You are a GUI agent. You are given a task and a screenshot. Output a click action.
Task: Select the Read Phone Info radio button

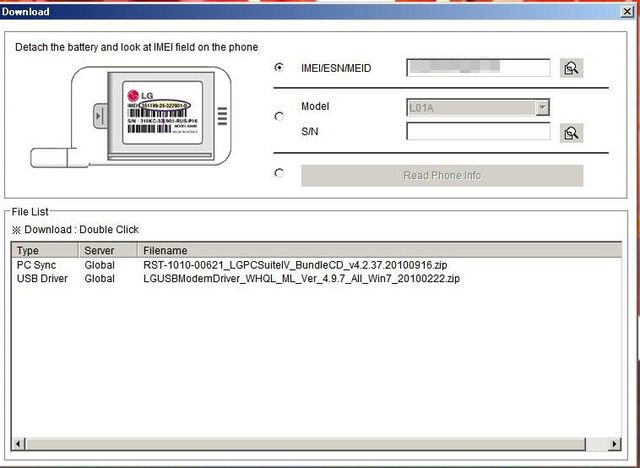pyautogui.click(x=279, y=173)
